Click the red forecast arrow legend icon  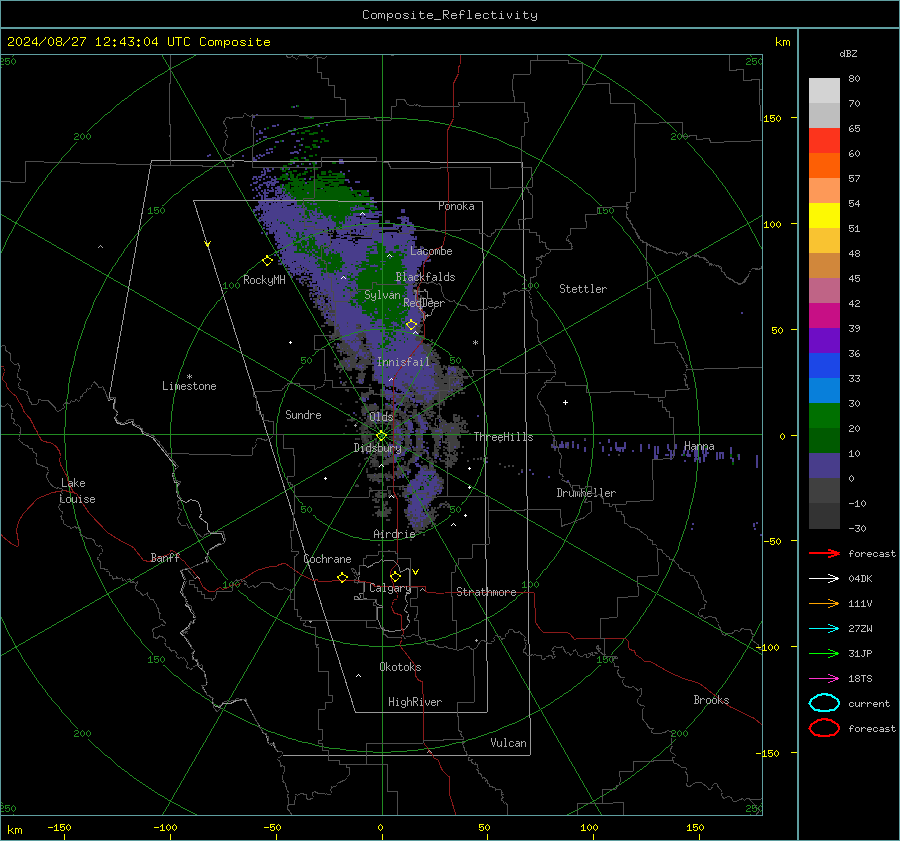coord(824,553)
